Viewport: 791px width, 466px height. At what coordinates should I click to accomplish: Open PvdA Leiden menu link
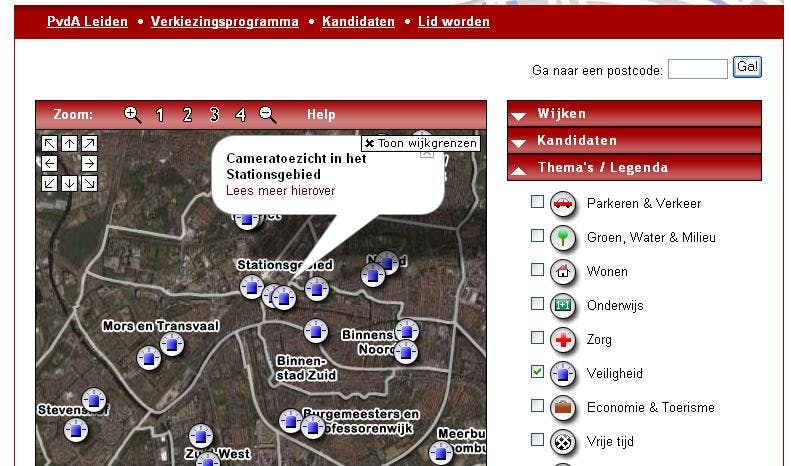(87, 22)
